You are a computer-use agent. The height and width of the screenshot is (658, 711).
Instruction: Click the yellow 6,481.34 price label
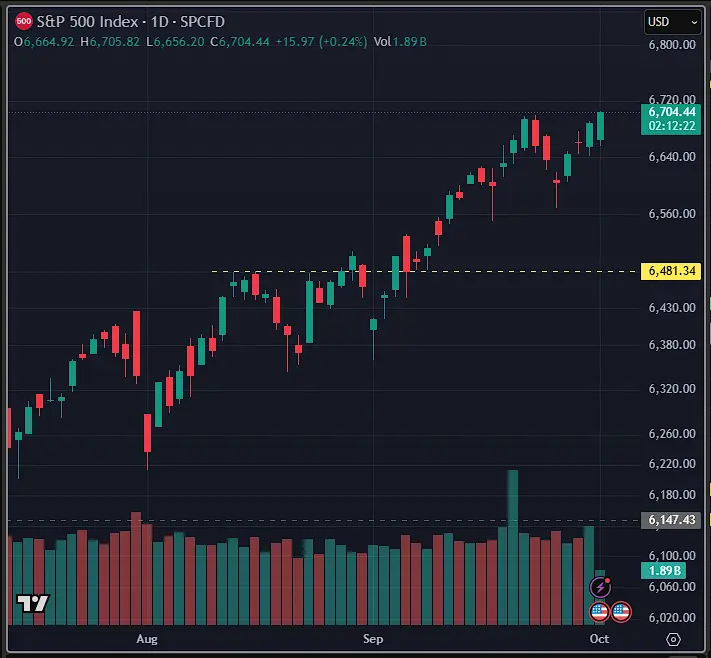coord(671,271)
